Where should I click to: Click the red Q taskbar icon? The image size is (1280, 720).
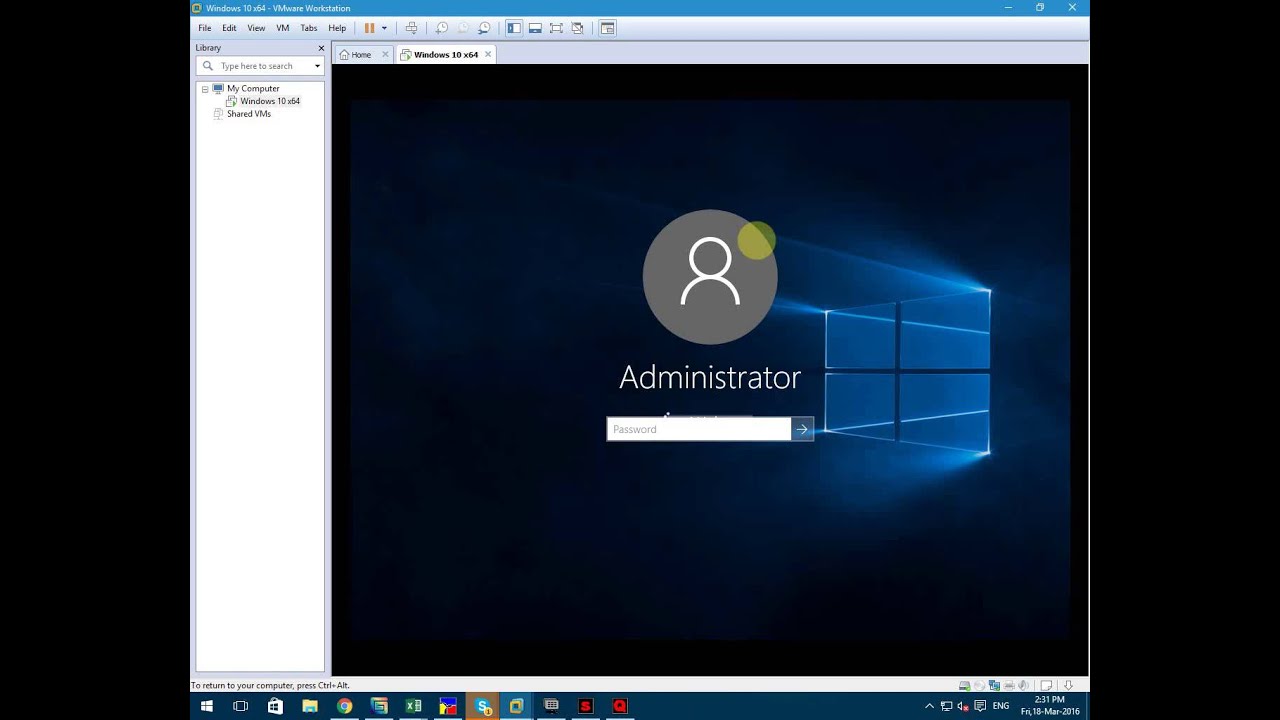coord(620,706)
